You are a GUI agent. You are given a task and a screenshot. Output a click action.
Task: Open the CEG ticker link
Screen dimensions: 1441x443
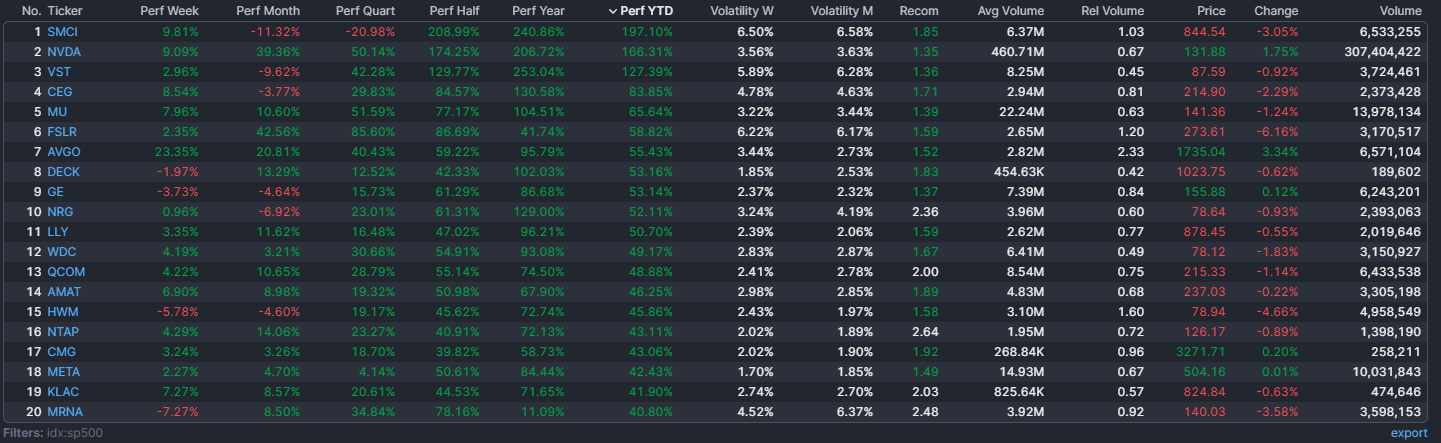(60, 92)
